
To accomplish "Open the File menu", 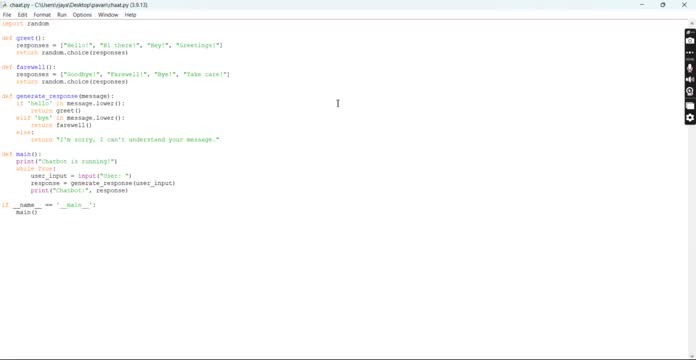I will [7, 15].
